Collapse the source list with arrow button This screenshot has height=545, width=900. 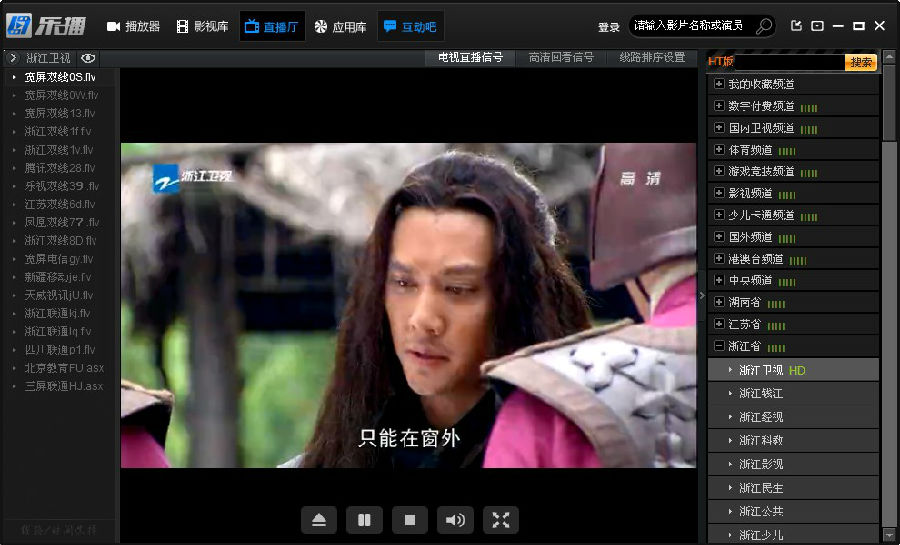(x=13, y=58)
